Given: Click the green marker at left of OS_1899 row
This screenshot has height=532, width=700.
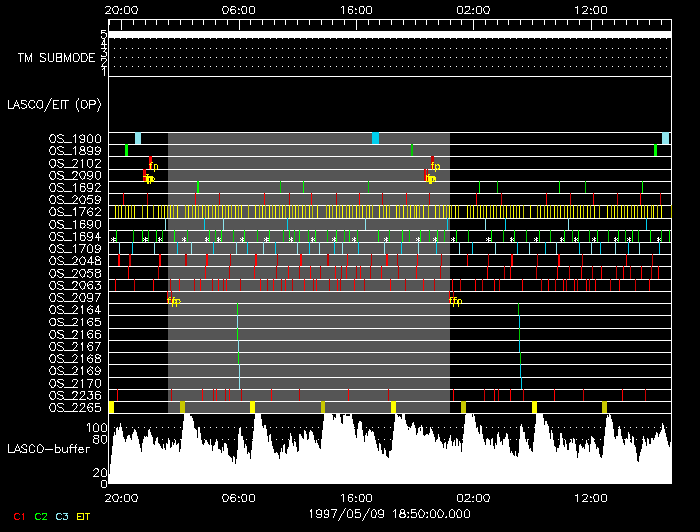Looking at the screenshot, I should pos(126,151).
